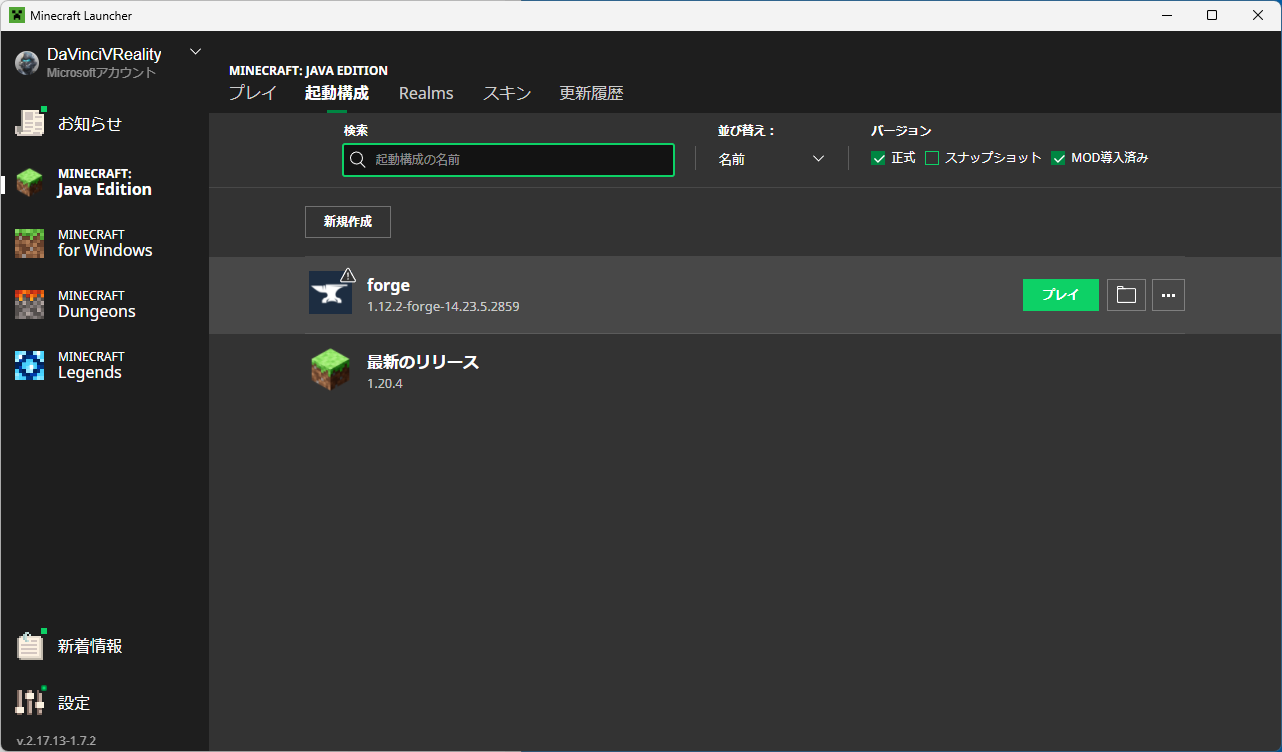Click the green プレイ button for forge
Viewport: 1282px width, 752px height.
coord(1060,295)
